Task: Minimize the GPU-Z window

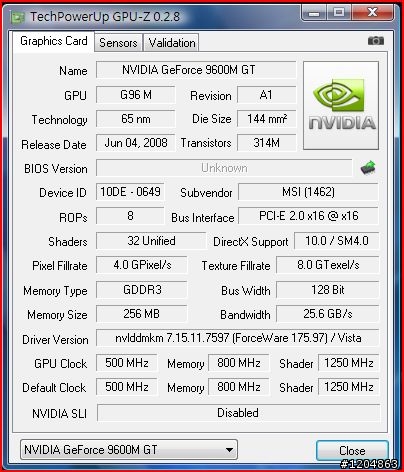Action: [313, 13]
